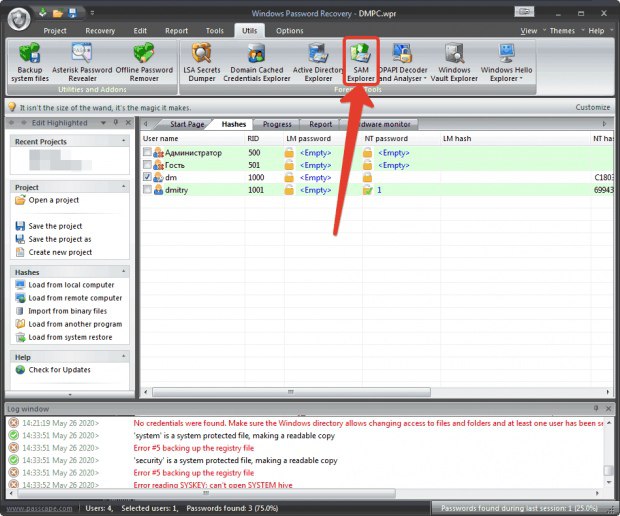Switch to the Project ribbon tab
Viewport: 620px width, 516px height.
55,31
